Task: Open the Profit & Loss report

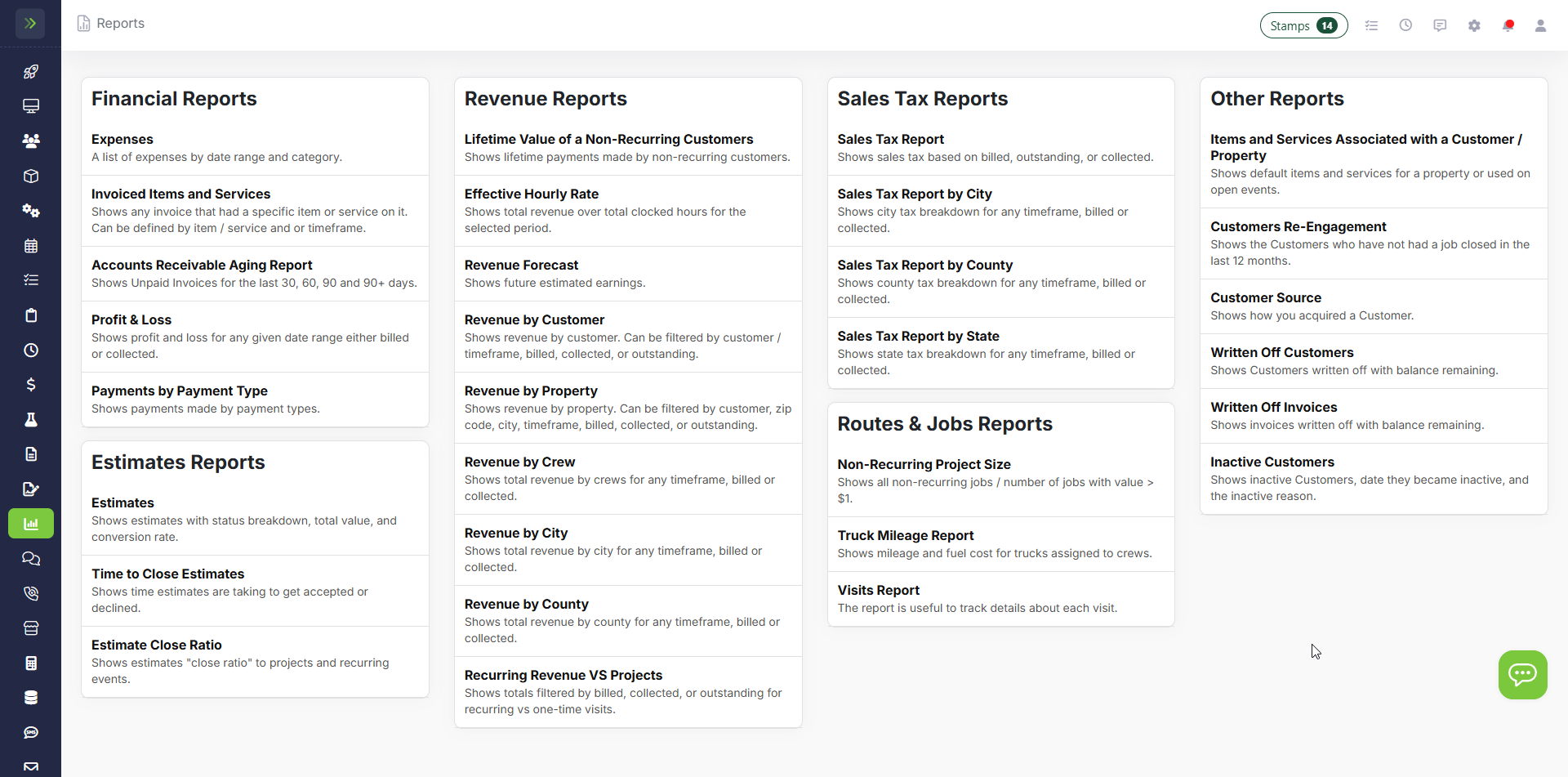Action: (x=131, y=319)
